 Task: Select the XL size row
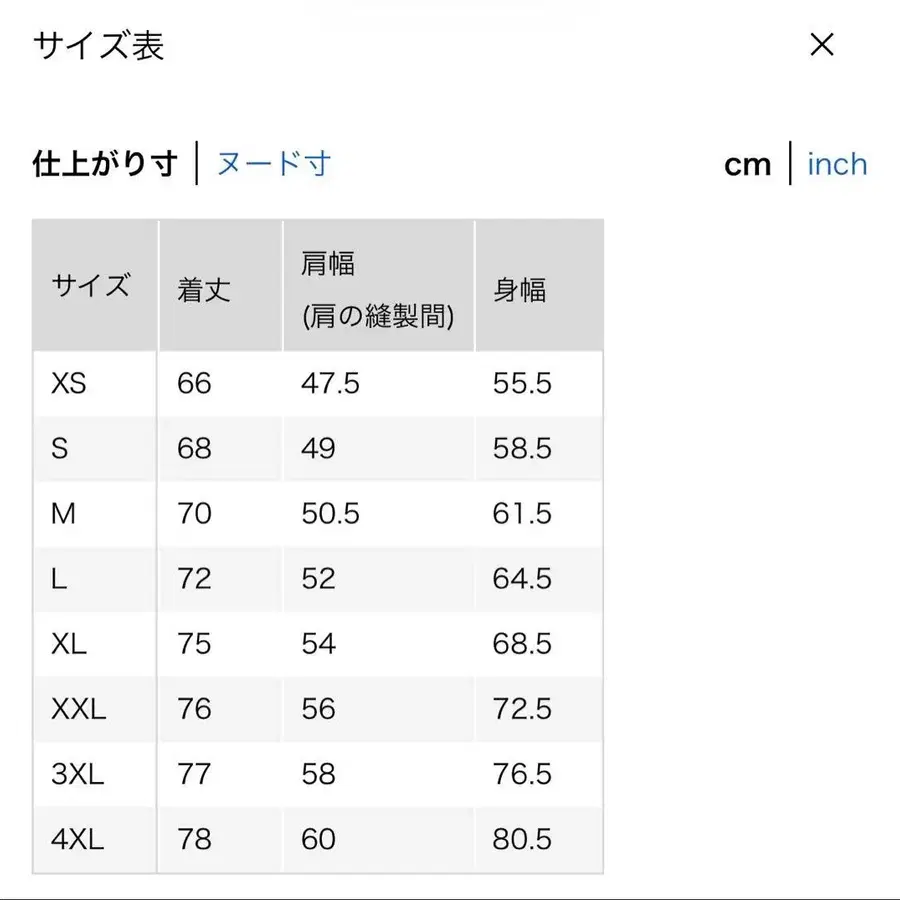[x=68, y=644]
